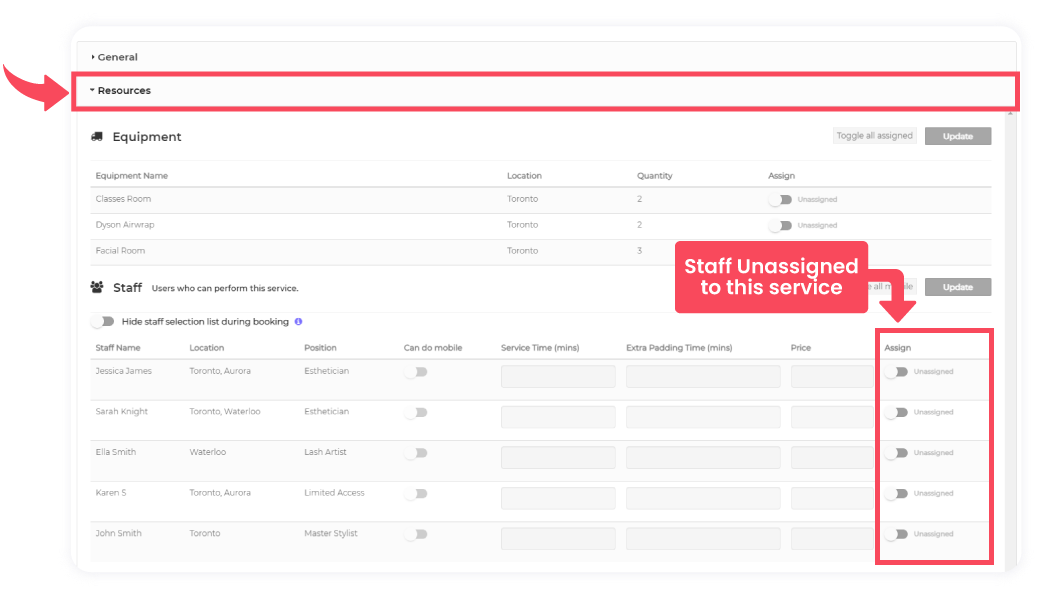Viewport: 1048px width, 591px height.
Task: Toggle Can do mobile for Karen S
Action: [416, 493]
